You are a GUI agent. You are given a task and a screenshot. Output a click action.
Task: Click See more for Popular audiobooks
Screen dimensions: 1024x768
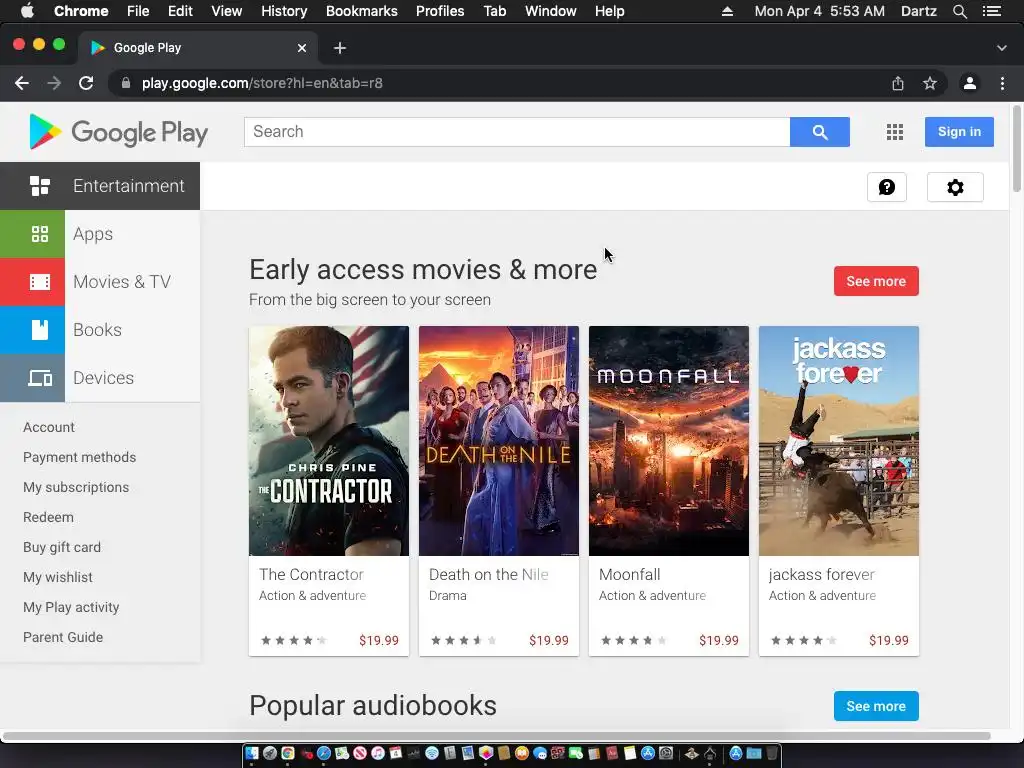[876, 706]
